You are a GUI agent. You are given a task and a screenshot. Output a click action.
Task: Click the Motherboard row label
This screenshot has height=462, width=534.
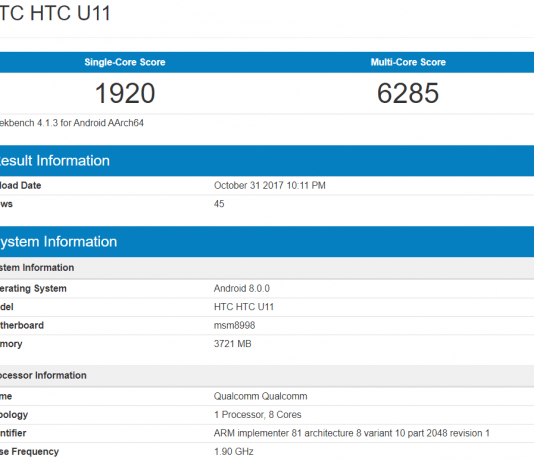point(22,325)
